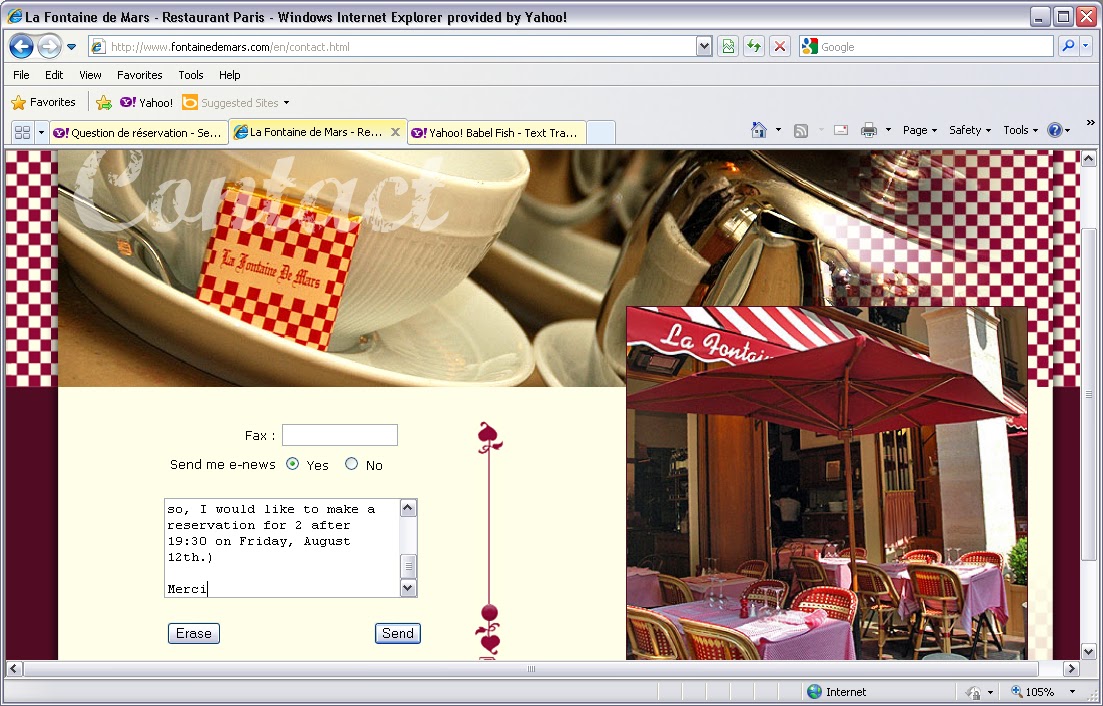Switch to Question de réservation tab

(x=139, y=132)
